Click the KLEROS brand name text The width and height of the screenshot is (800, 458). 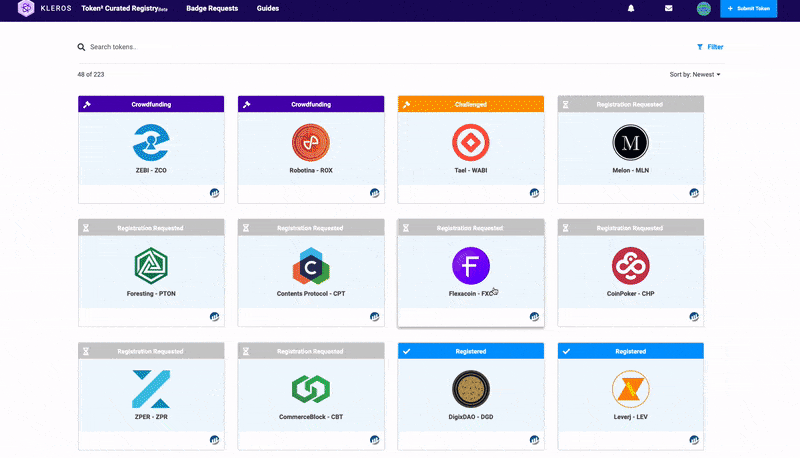click(56, 8)
